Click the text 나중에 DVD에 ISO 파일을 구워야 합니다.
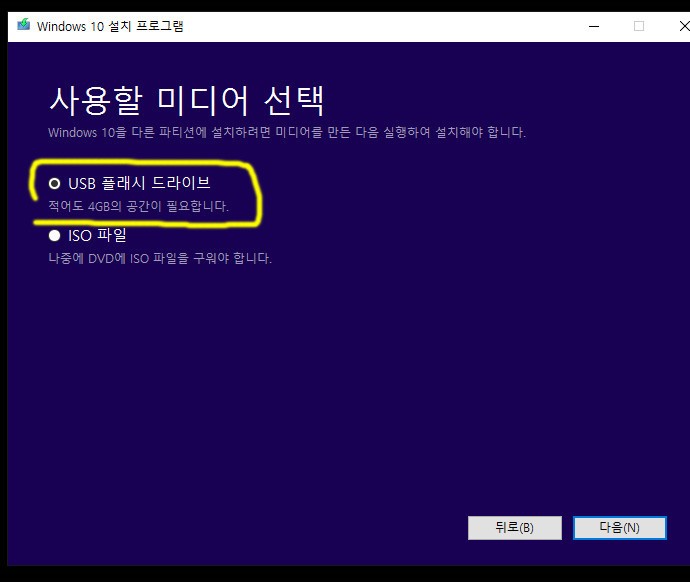The width and height of the screenshot is (690, 582). tap(160, 258)
